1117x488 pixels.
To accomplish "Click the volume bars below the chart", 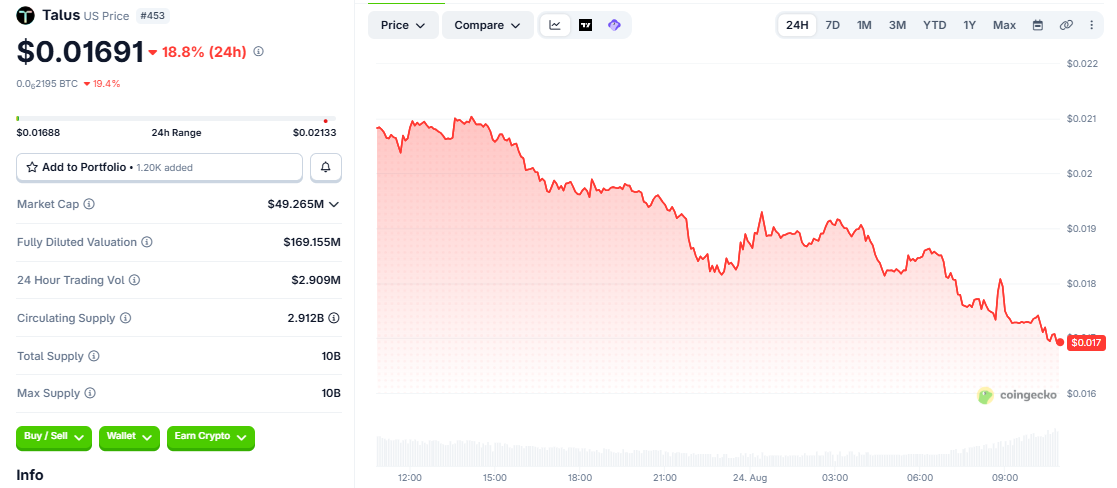I will pos(717,449).
